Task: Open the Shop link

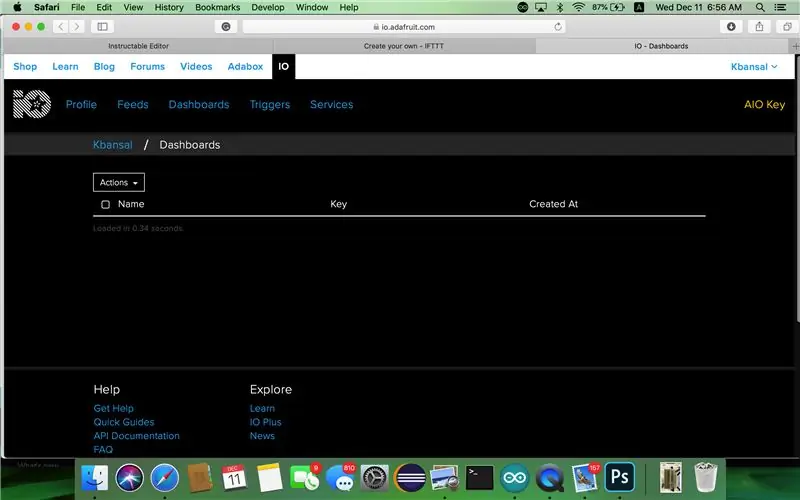Action: tap(25, 67)
